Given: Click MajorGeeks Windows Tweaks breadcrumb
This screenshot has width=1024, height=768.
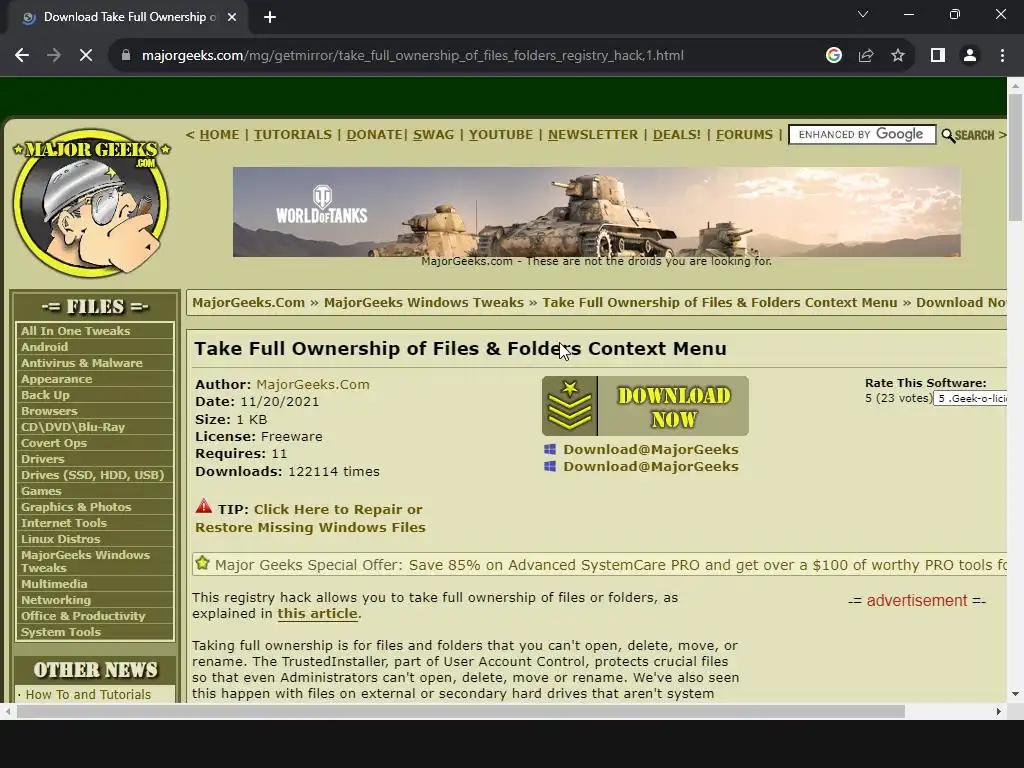Looking at the screenshot, I should pyautogui.click(x=424, y=302).
